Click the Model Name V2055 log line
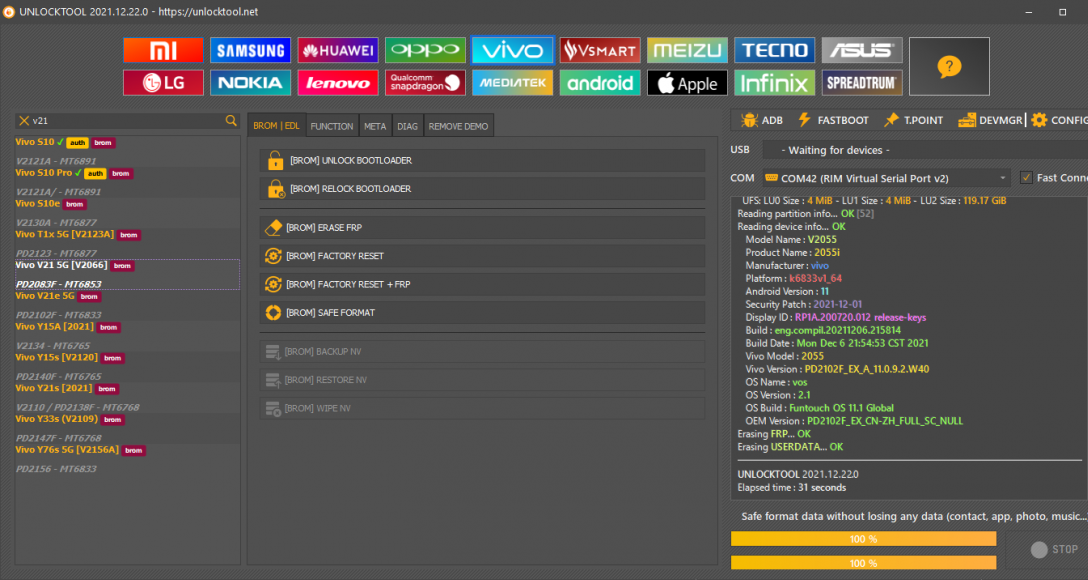The width and height of the screenshot is (1088, 580). click(x=791, y=239)
